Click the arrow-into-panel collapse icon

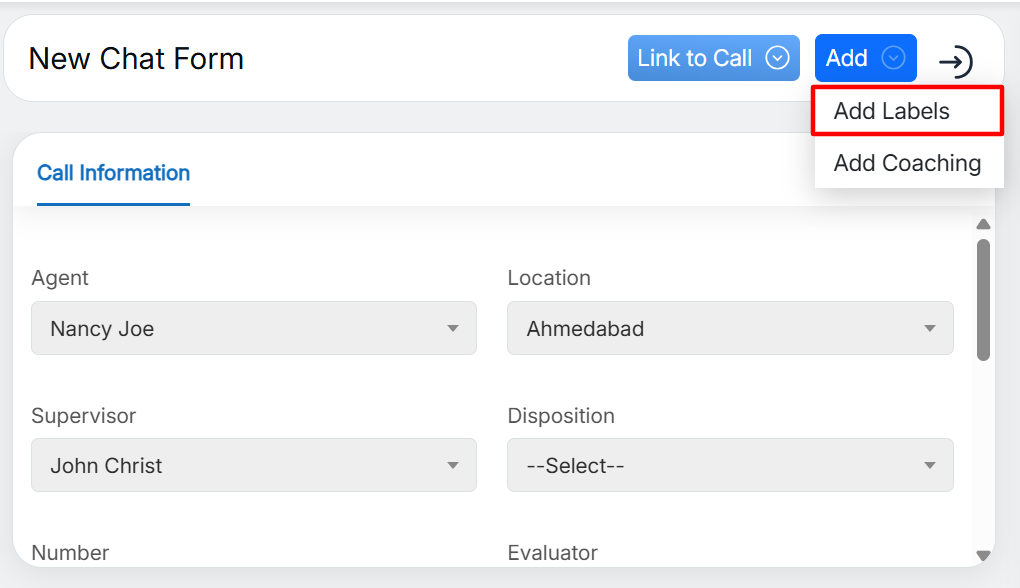pos(955,62)
